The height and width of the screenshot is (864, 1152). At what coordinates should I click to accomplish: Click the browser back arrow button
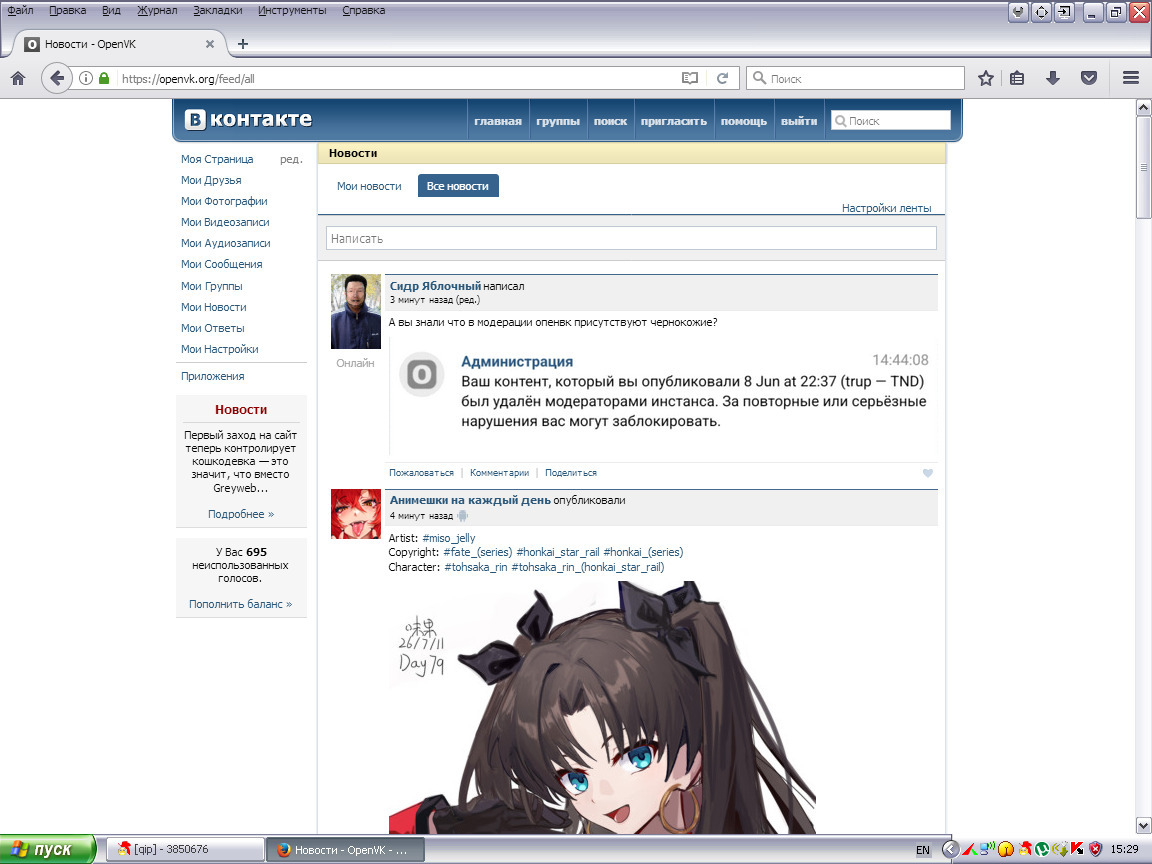[x=57, y=79]
